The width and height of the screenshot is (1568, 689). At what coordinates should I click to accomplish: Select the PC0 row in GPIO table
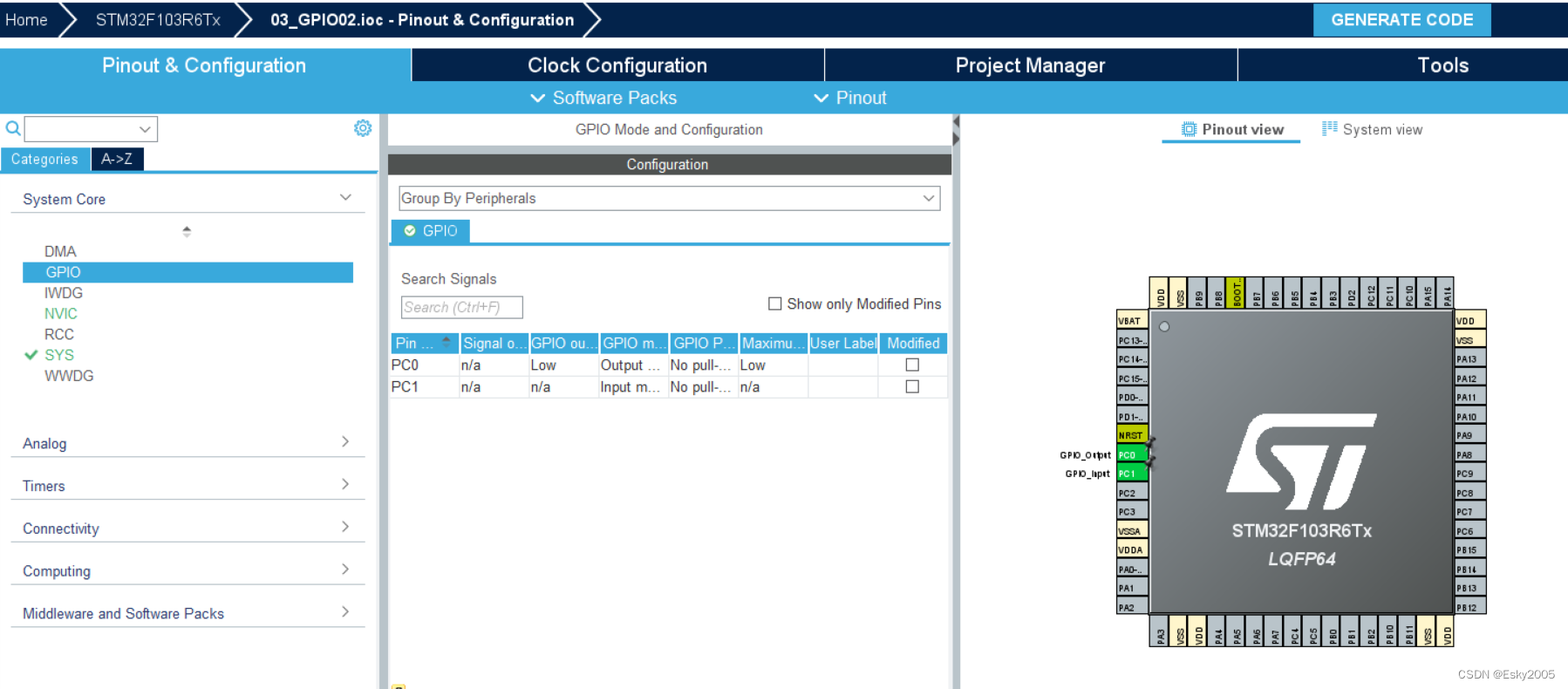669,365
